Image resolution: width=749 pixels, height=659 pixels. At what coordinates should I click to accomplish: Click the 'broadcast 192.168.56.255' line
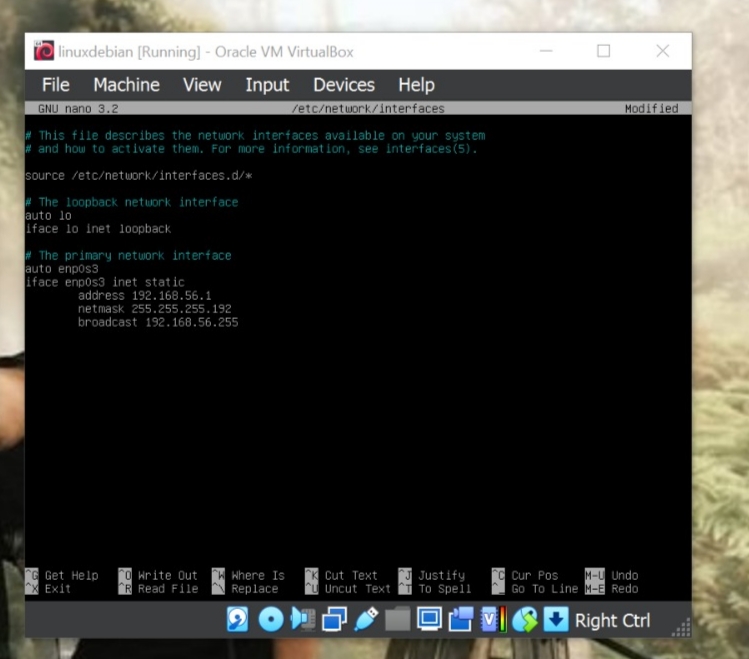pyautogui.click(x=158, y=322)
